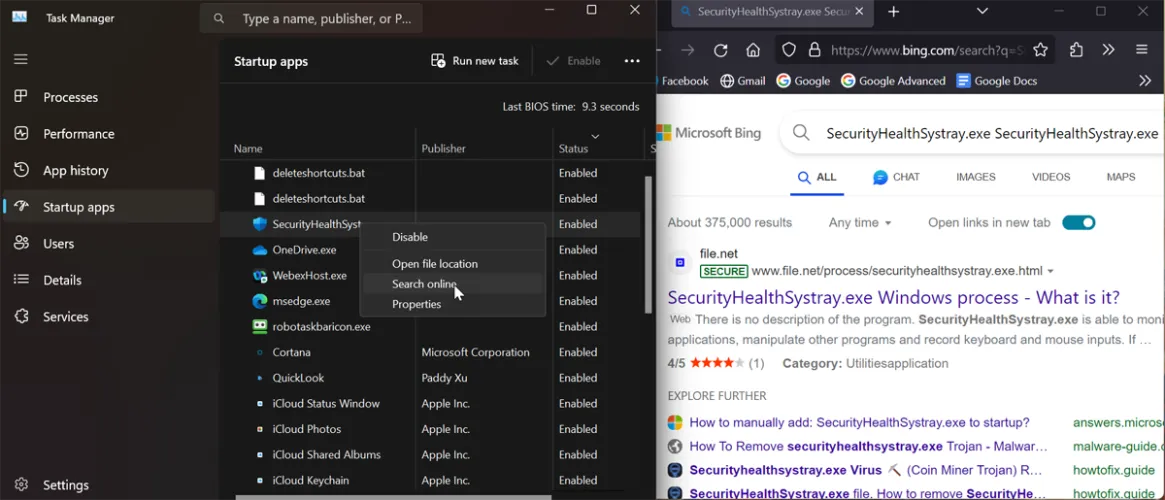
Task: Toggle the Open links in new tab switch
Action: pyautogui.click(x=1078, y=222)
